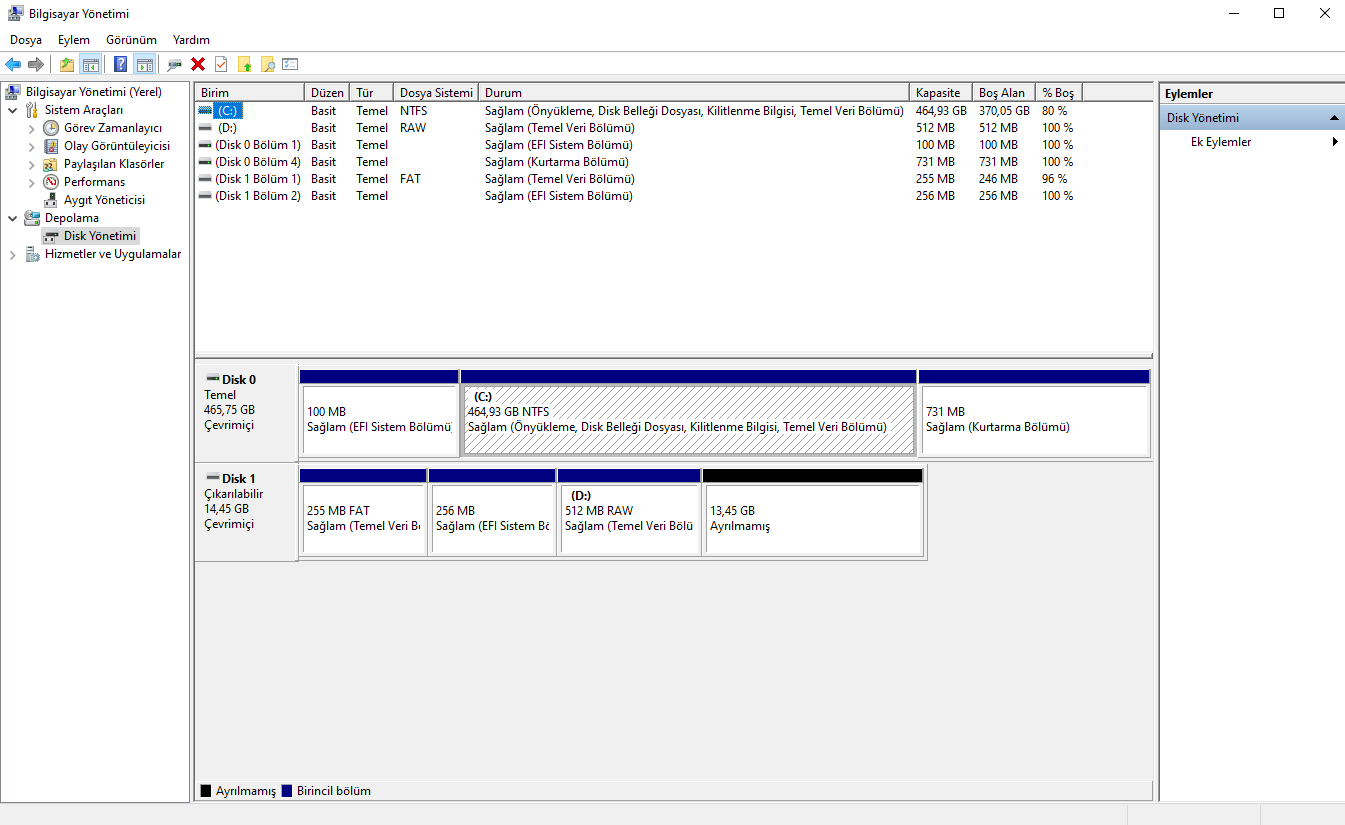This screenshot has height=825, width=1345.
Task: Click the red X delete icon
Action: [198, 65]
